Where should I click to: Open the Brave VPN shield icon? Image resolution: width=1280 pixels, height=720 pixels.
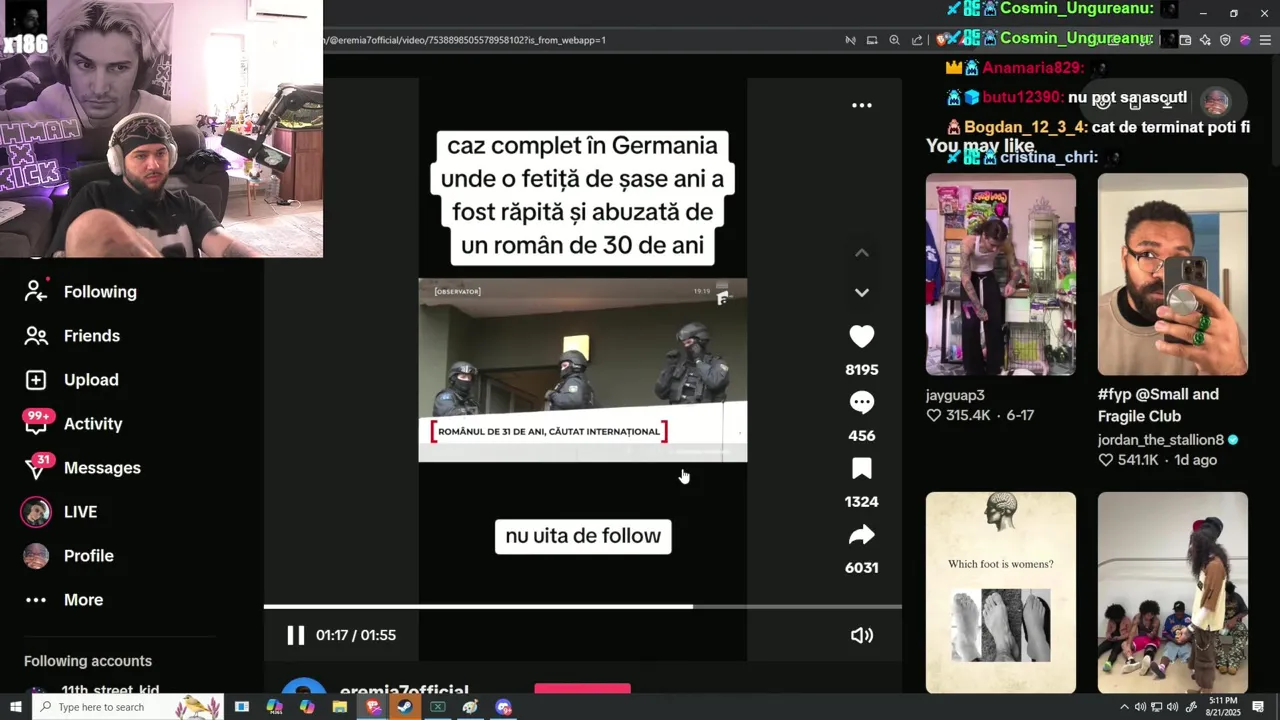[x=1225, y=40]
